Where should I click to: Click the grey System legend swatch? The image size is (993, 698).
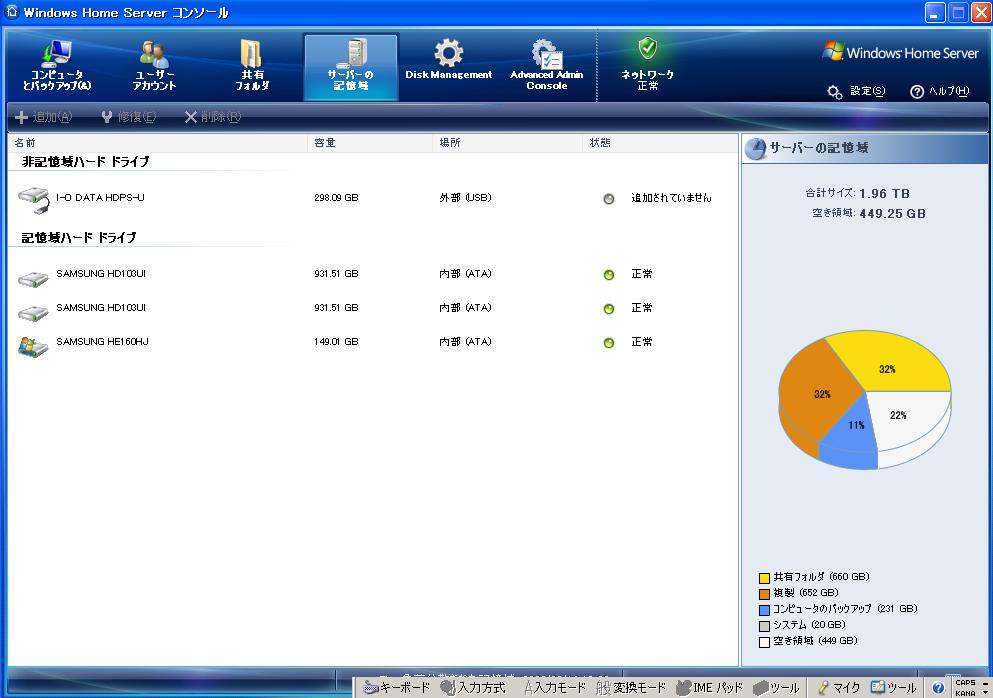764,626
